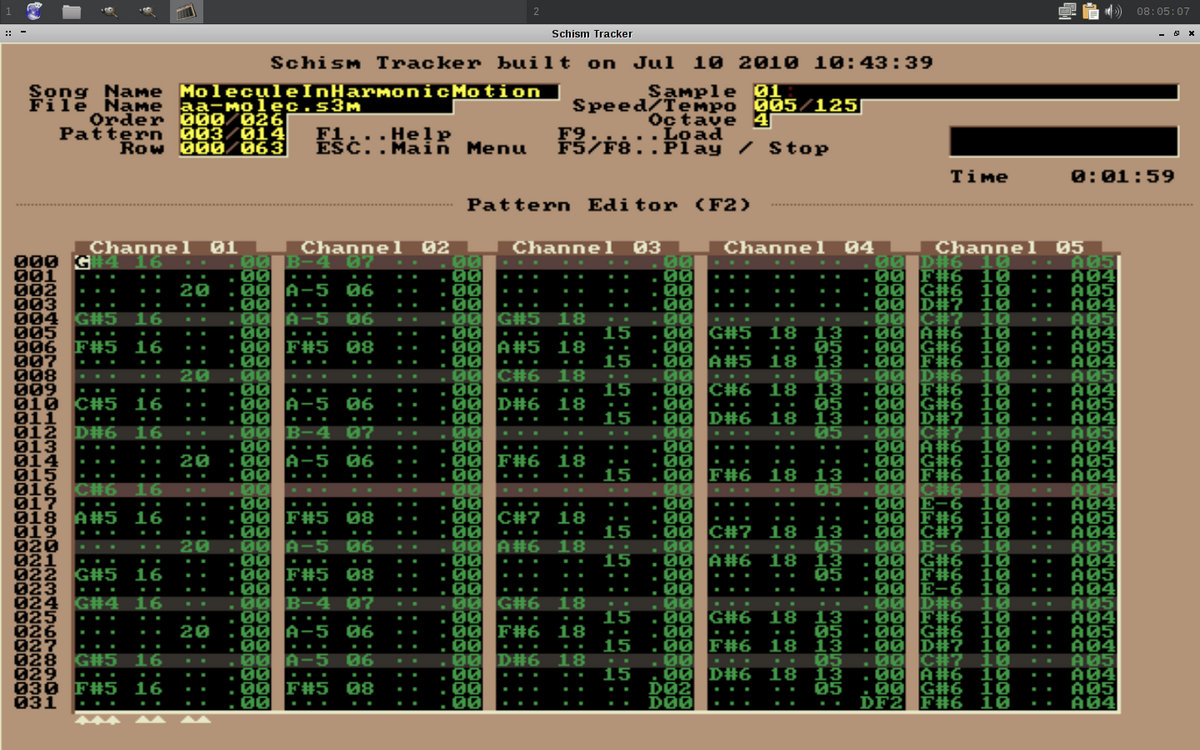Click the F1...Help label
This screenshot has height=750, width=1200.
point(384,134)
